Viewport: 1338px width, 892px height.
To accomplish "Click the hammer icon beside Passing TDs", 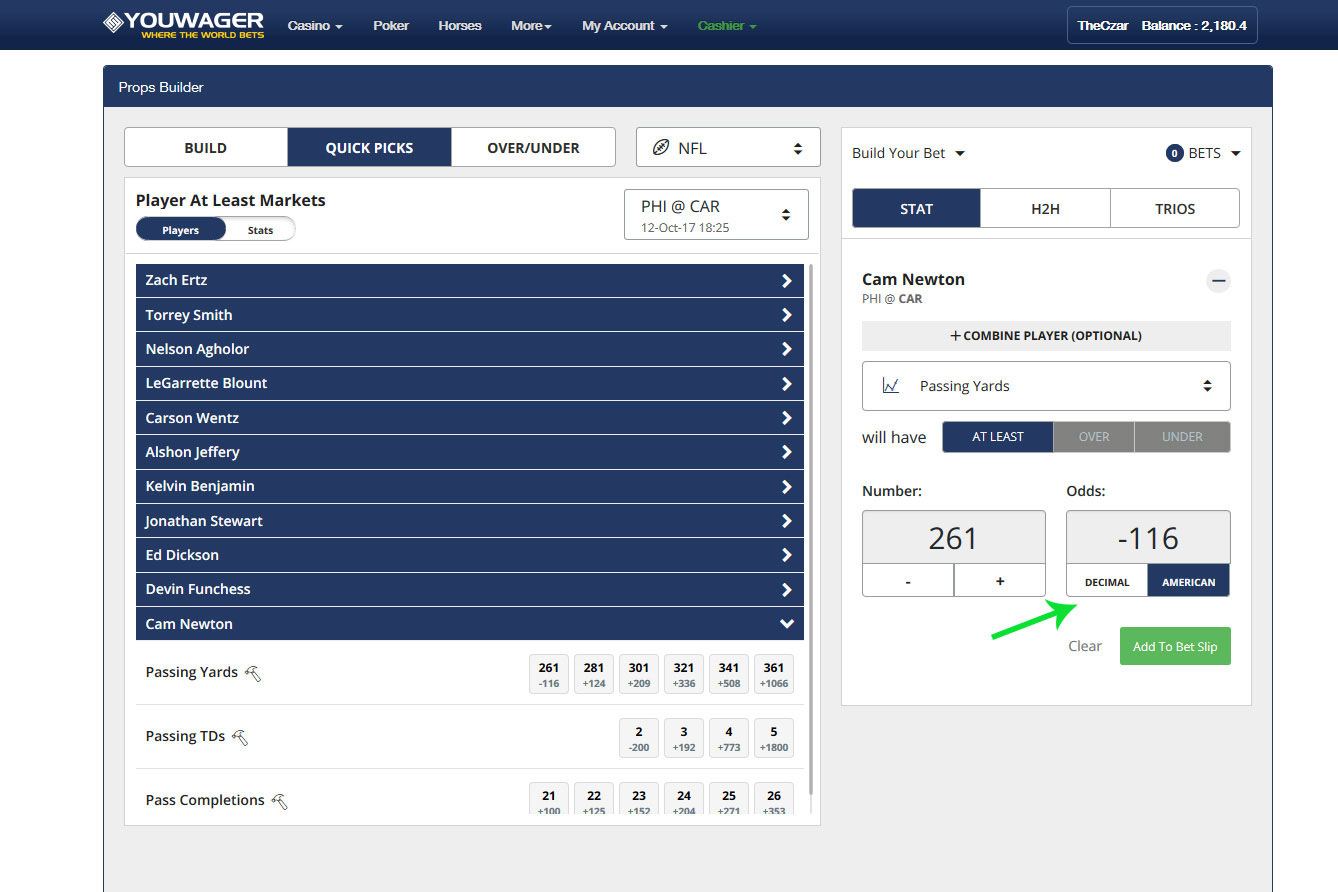I will (x=240, y=737).
